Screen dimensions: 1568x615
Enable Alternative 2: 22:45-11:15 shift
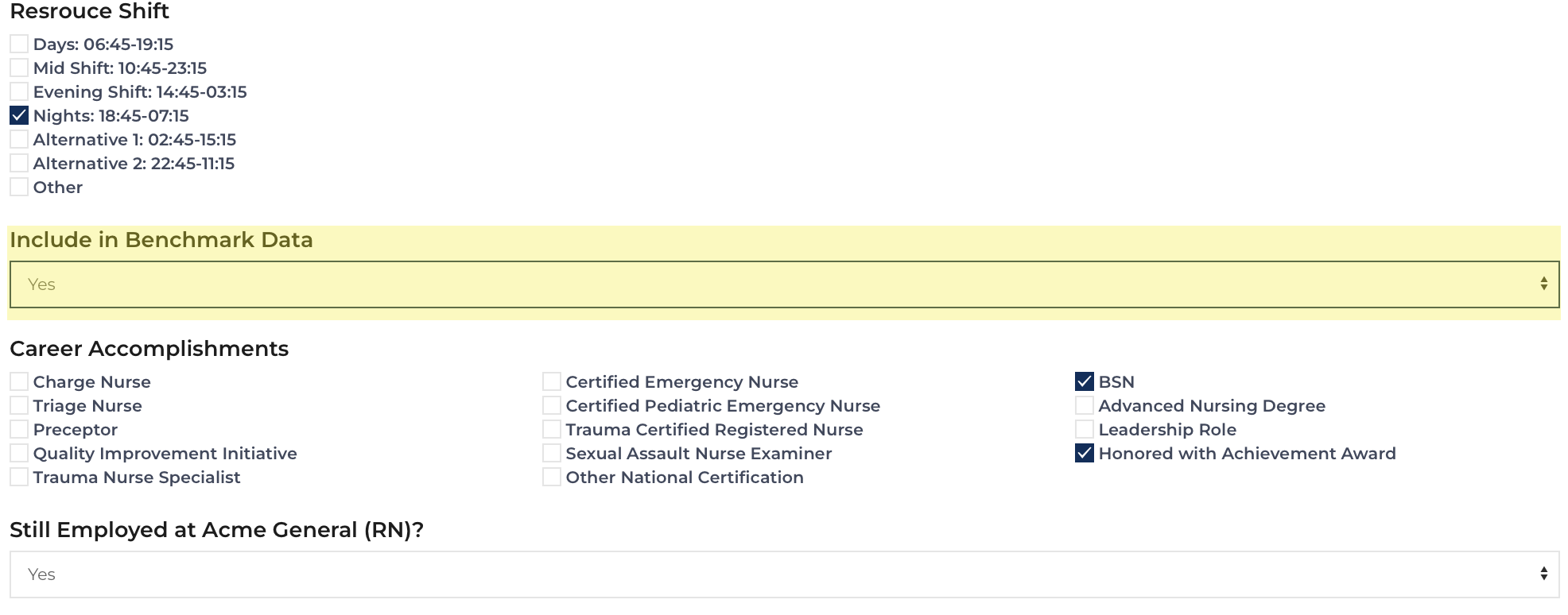coord(19,163)
